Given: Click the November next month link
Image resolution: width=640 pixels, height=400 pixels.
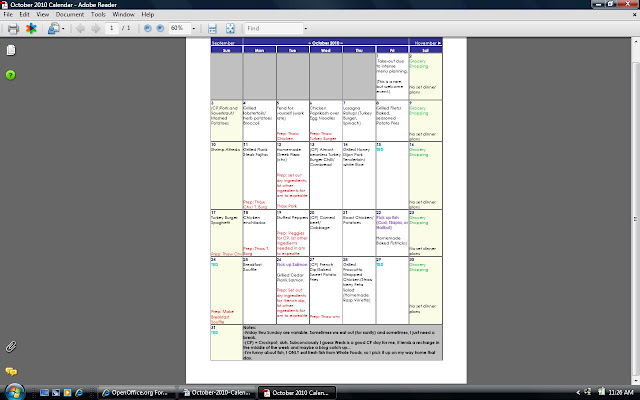Looking at the screenshot, I should pyautogui.click(x=427, y=43).
